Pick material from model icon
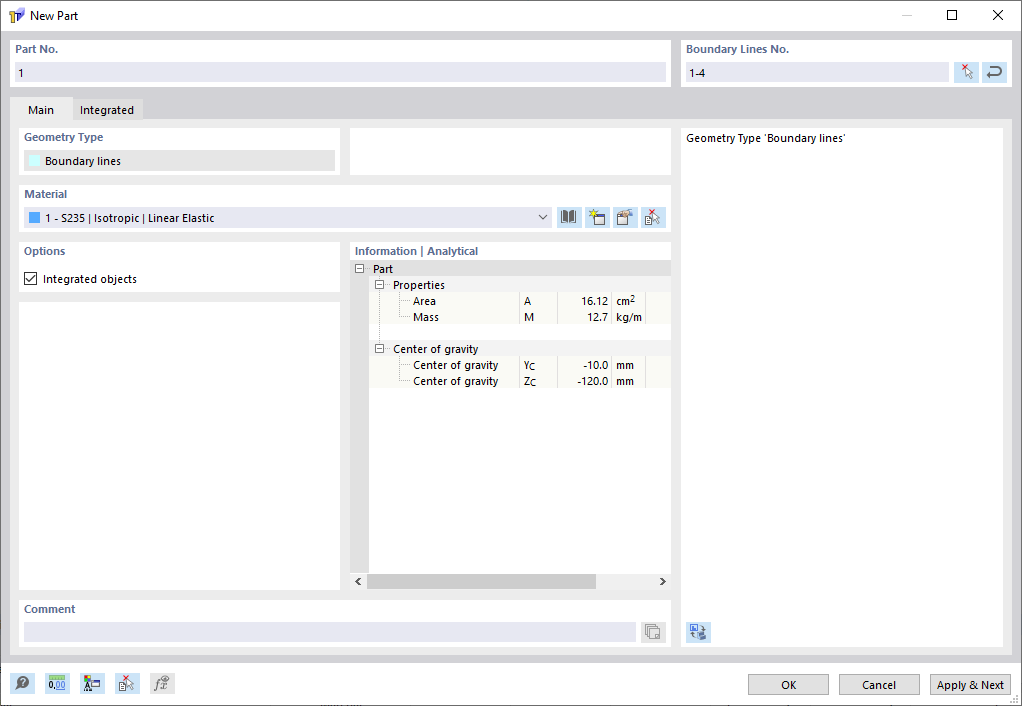The height and width of the screenshot is (706, 1022). click(x=653, y=217)
